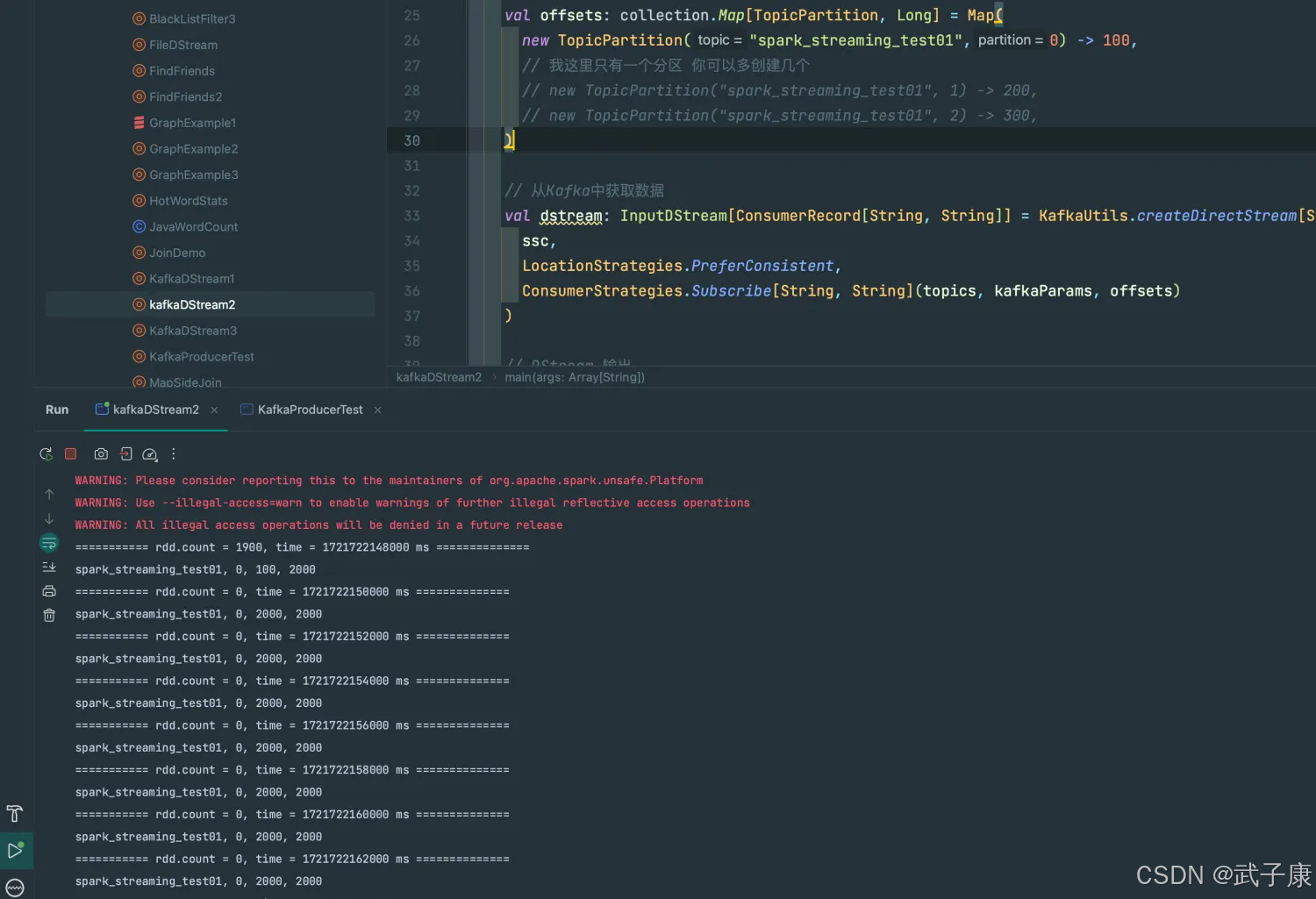Jump down the stack trace with down arrow
1316x899 pixels.
pyautogui.click(x=49, y=519)
